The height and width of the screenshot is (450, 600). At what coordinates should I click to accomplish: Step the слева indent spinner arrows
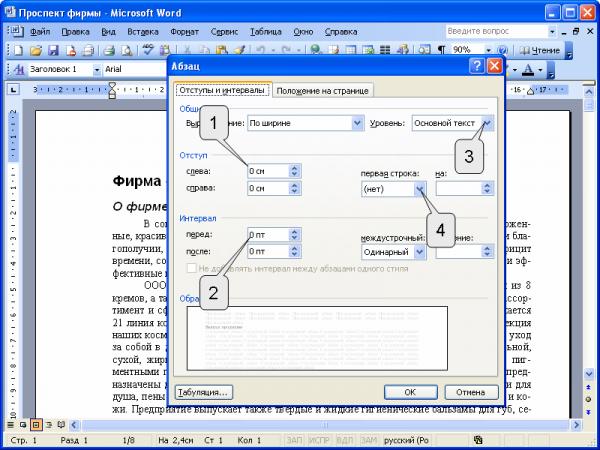[x=294, y=171]
